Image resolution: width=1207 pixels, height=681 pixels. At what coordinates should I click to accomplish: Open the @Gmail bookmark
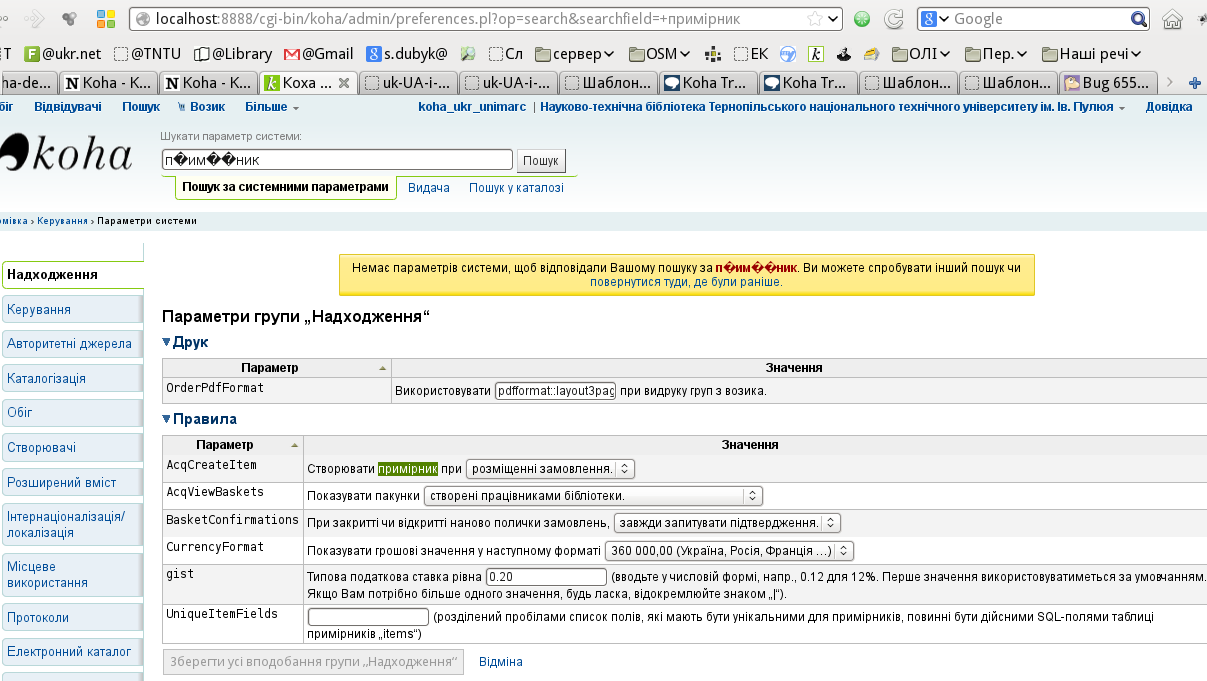(318, 54)
